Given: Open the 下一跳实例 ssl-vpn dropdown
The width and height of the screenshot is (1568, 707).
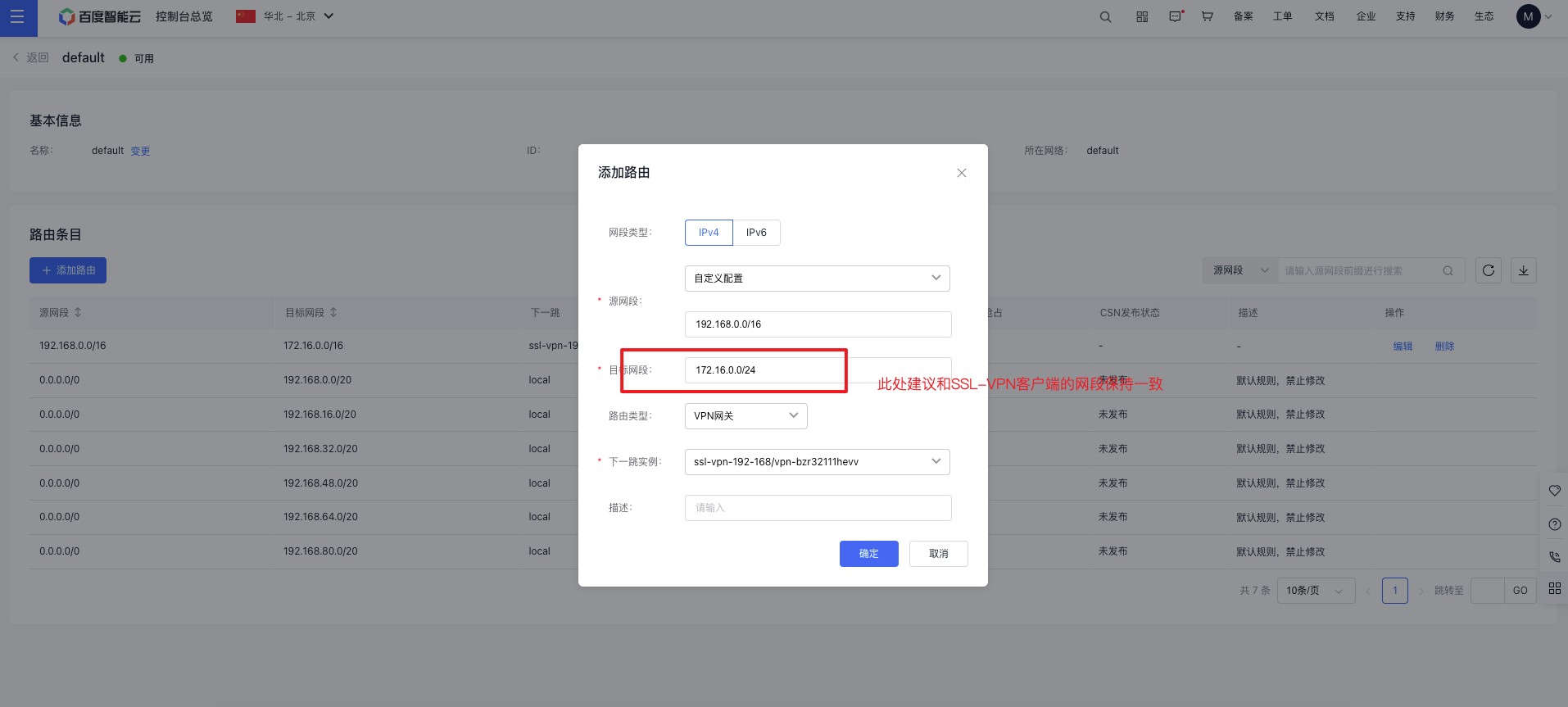Looking at the screenshot, I should 818,462.
